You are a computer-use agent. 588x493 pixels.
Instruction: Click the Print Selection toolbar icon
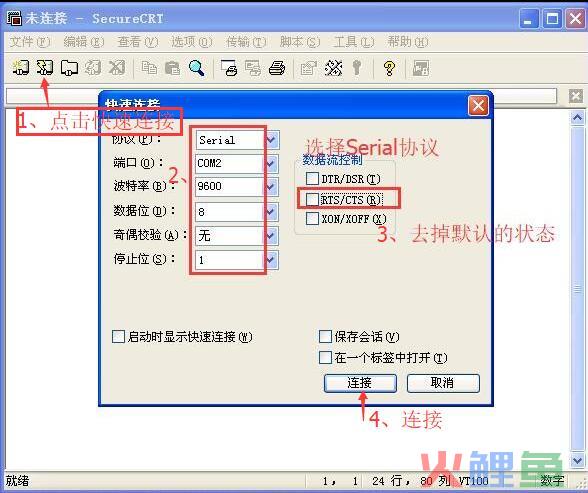click(x=253, y=68)
